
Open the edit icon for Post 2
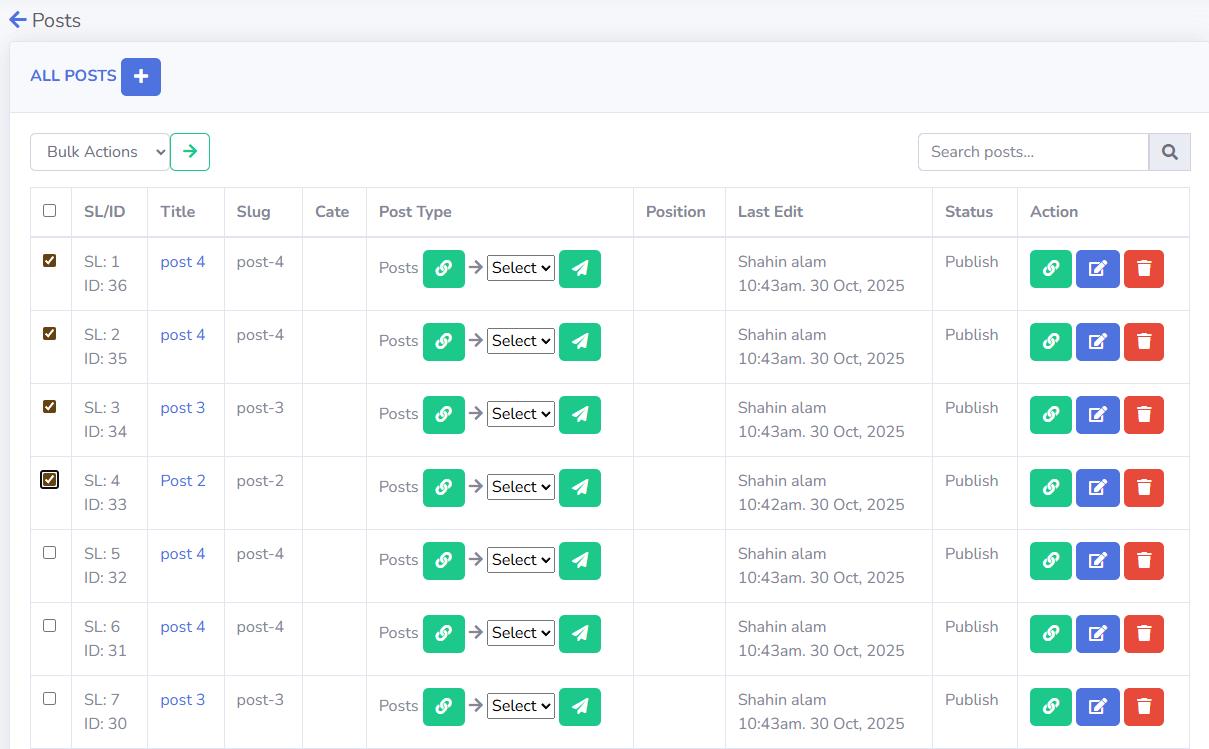[x=1097, y=487]
